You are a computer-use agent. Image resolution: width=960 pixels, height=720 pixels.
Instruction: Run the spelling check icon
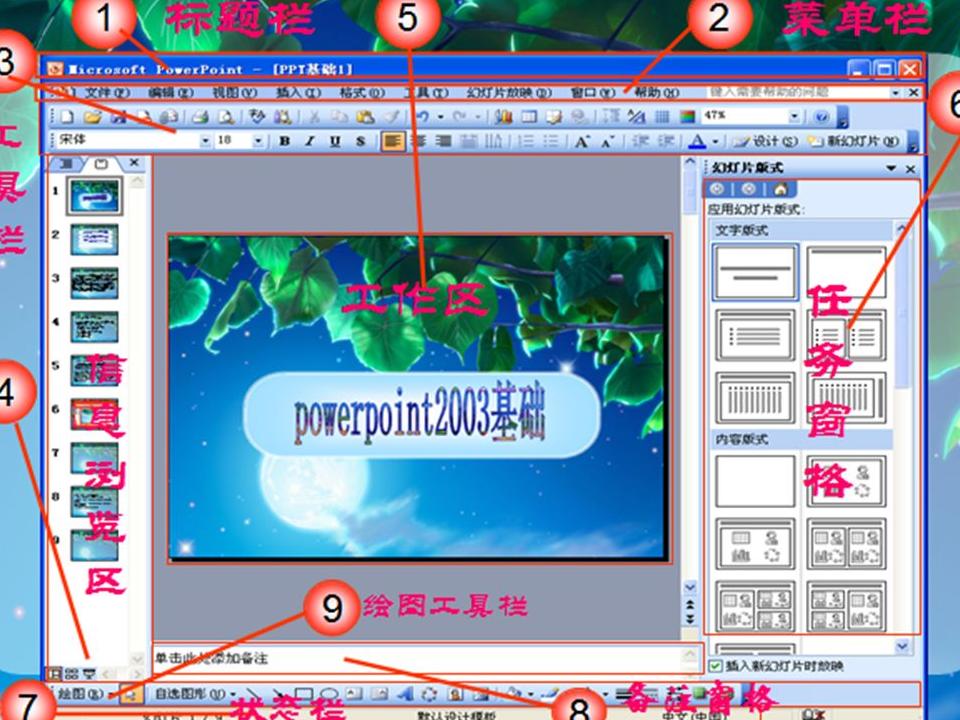pos(257,116)
